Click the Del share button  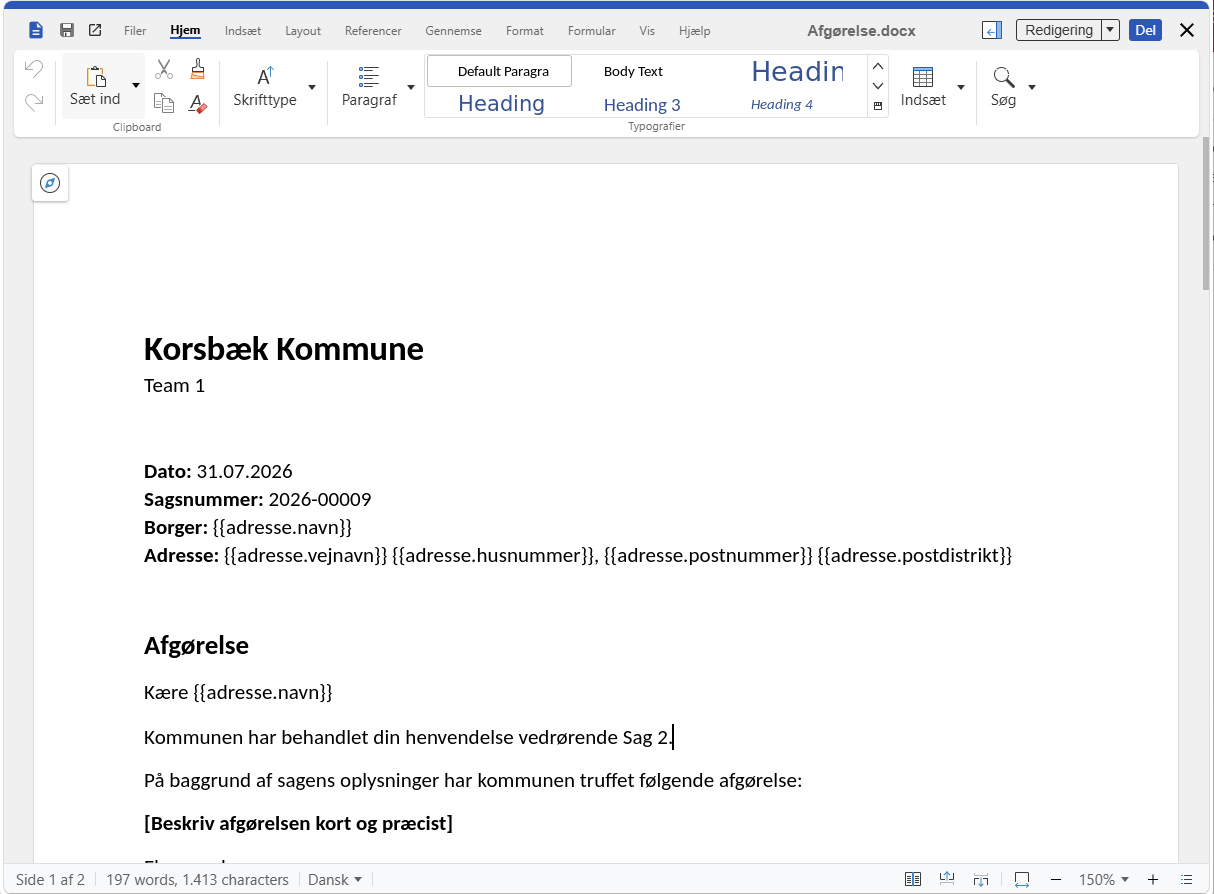pyautogui.click(x=1145, y=30)
